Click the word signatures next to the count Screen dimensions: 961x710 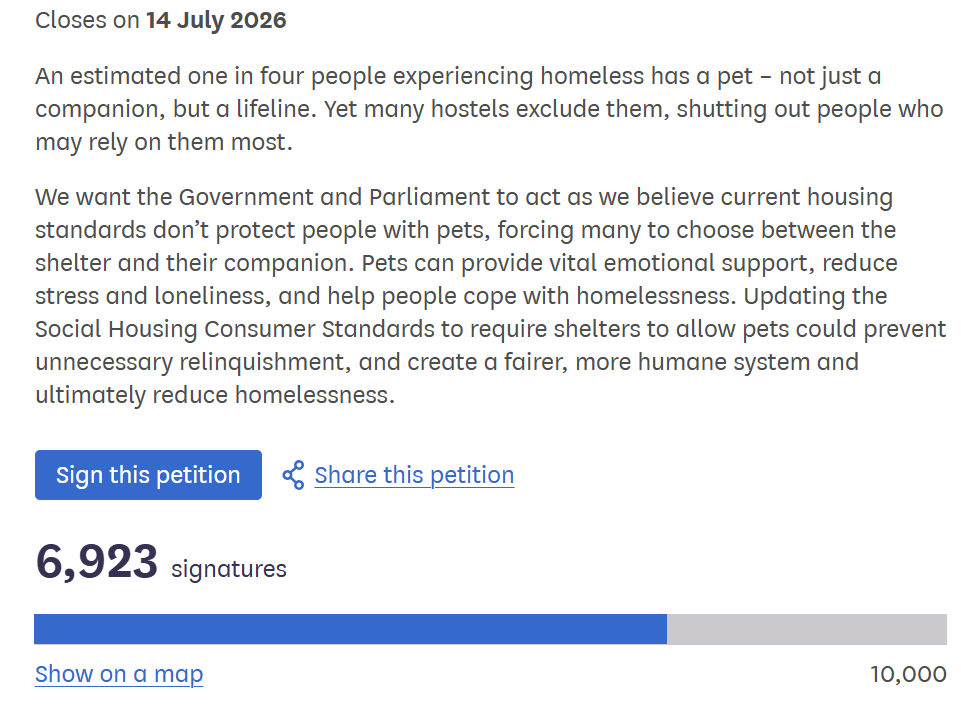[x=229, y=569]
